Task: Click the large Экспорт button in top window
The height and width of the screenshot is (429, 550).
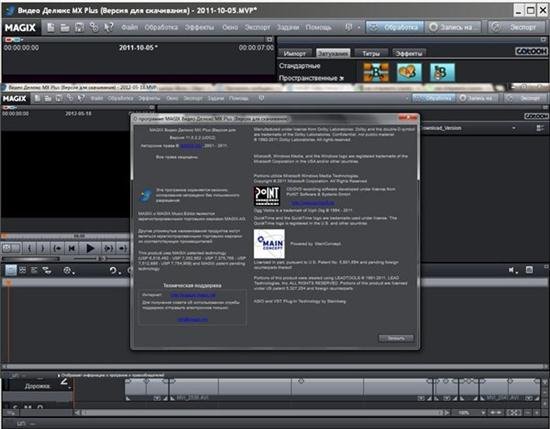Action: coord(516,27)
